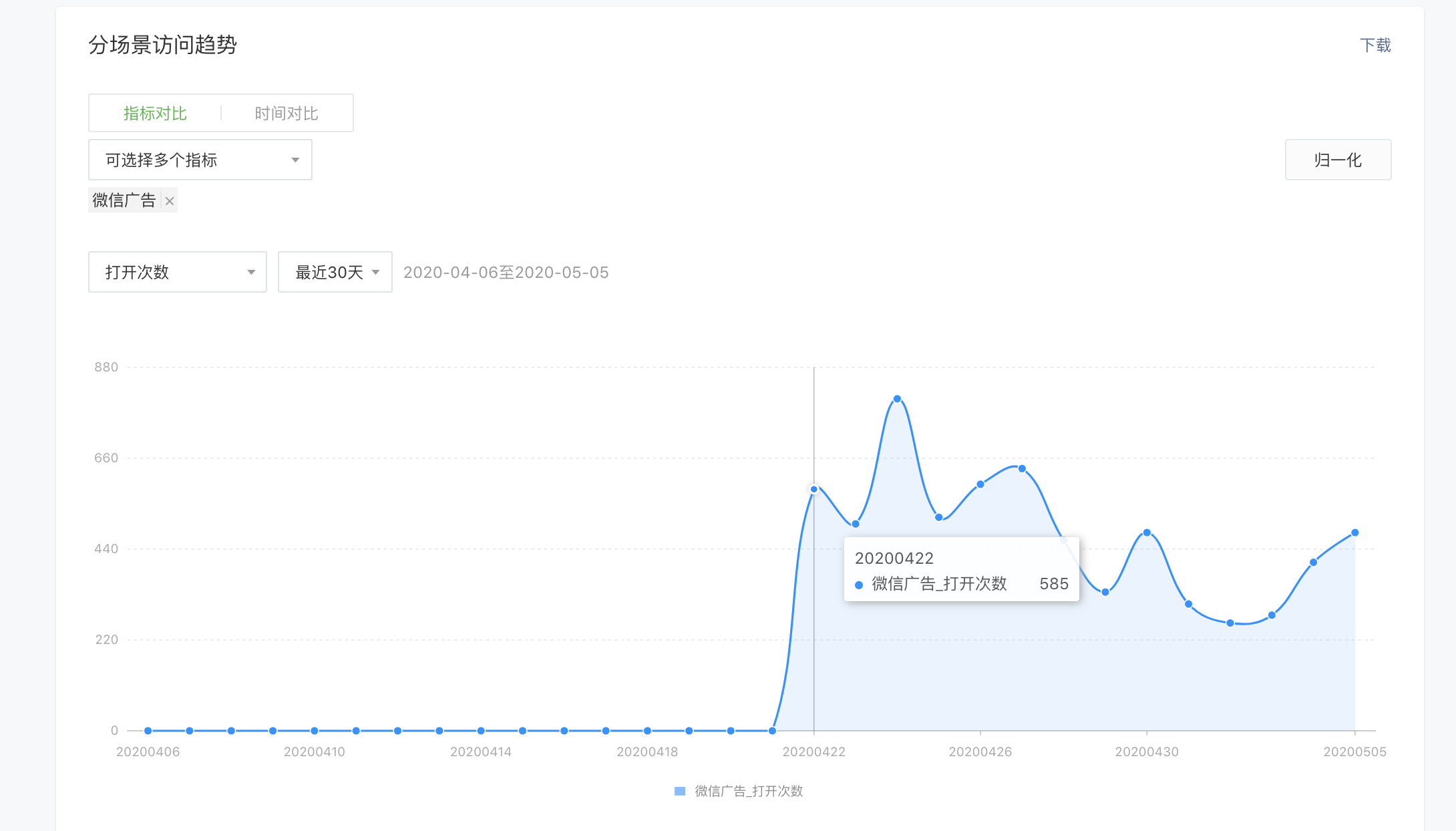The width and height of the screenshot is (1456, 831).
Task: Click the 微信广告 tag label
Action: 124,200
